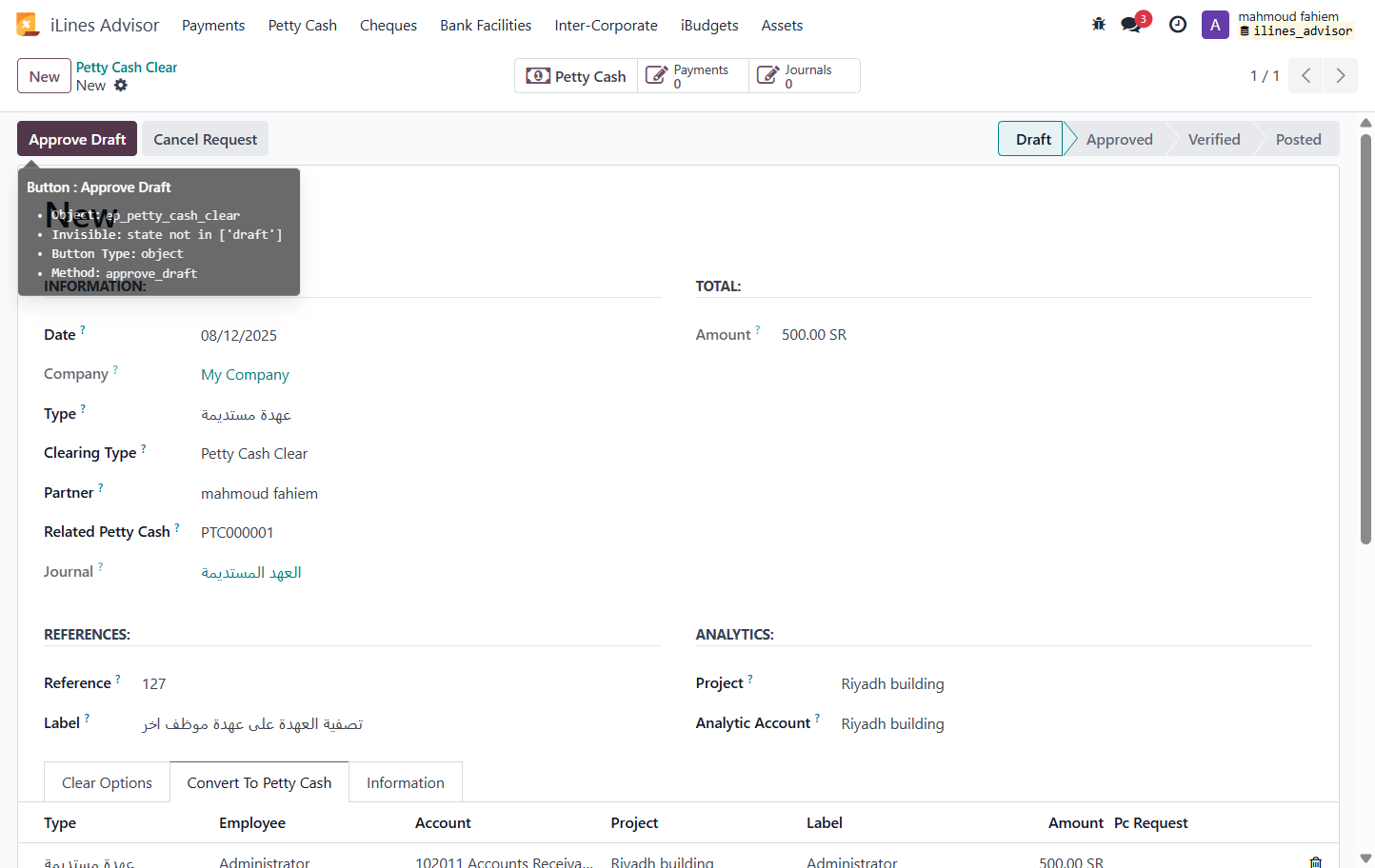This screenshot has width=1375, height=868.
Task: Click the help question mark beside Date
Action: (83, 330)
